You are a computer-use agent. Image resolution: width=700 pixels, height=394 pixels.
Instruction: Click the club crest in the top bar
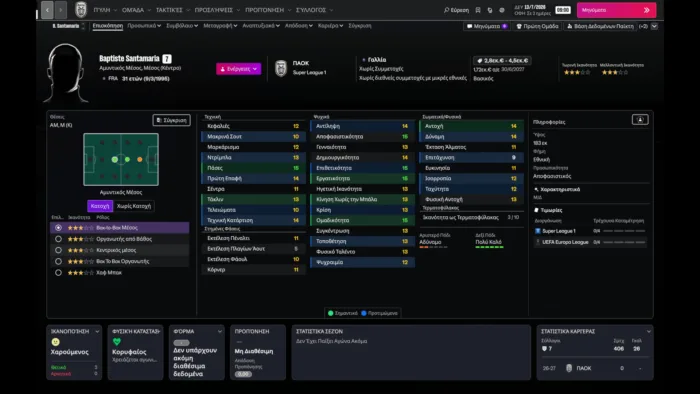81,9
